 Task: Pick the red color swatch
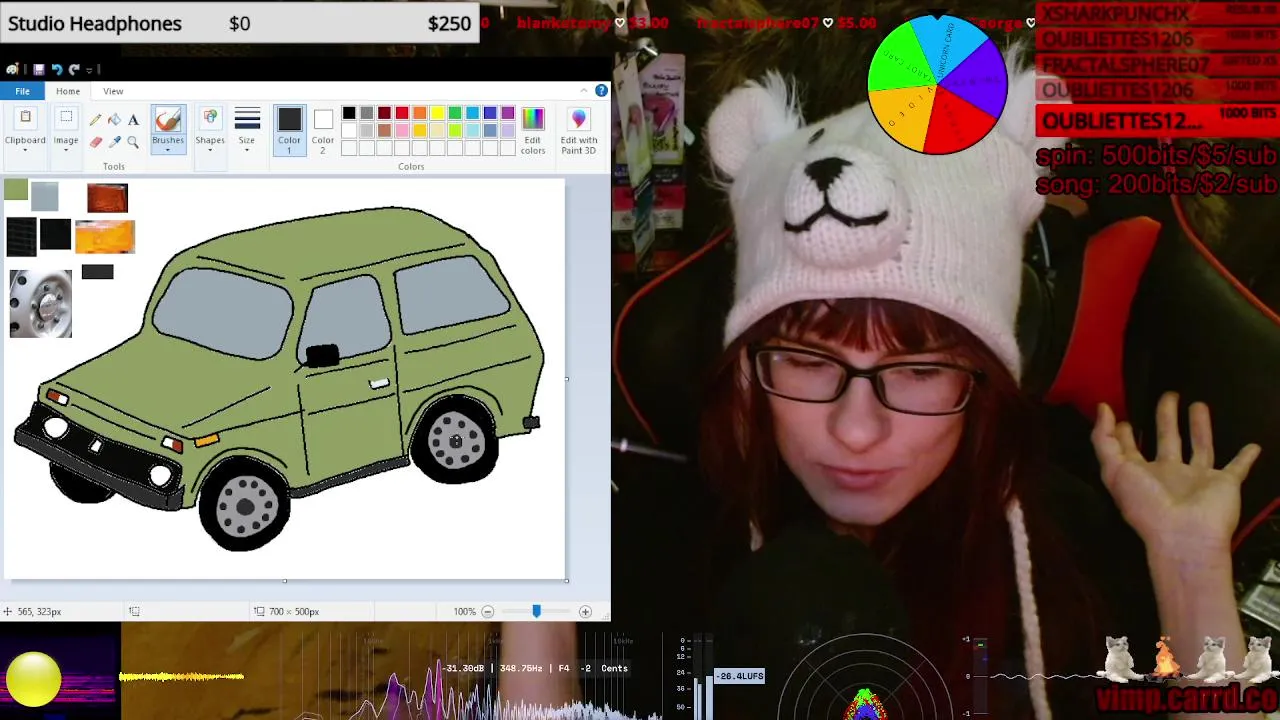point(402,113)
